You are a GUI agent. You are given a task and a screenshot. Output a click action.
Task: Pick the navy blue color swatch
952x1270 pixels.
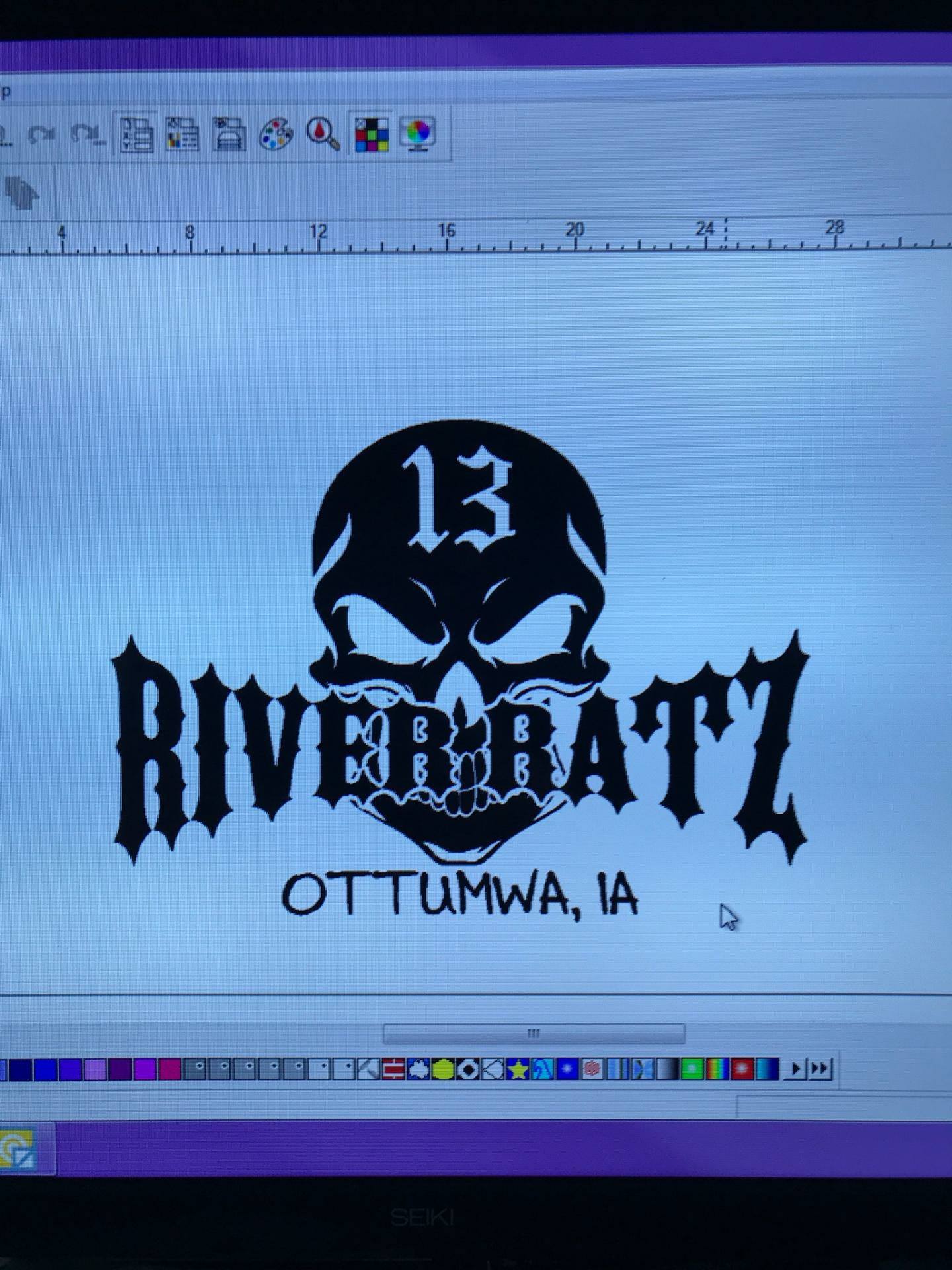click(x=20, y=1070)
